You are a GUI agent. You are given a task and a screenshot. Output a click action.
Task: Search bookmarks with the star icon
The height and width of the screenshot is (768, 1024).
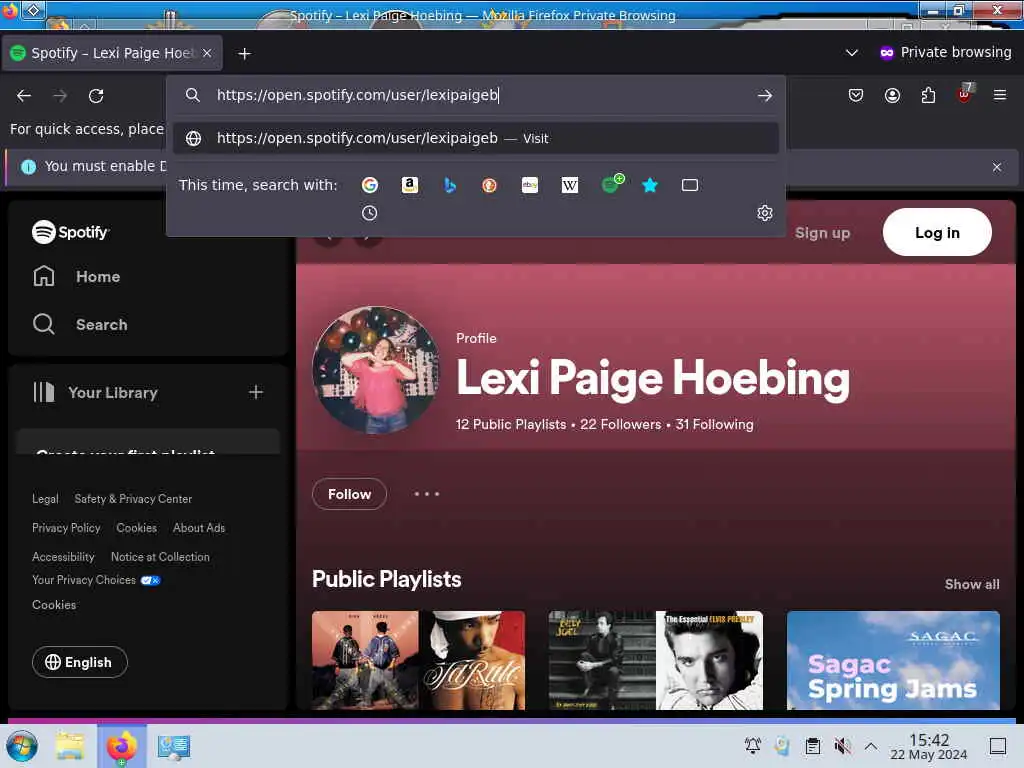click(x=650, y=185)
